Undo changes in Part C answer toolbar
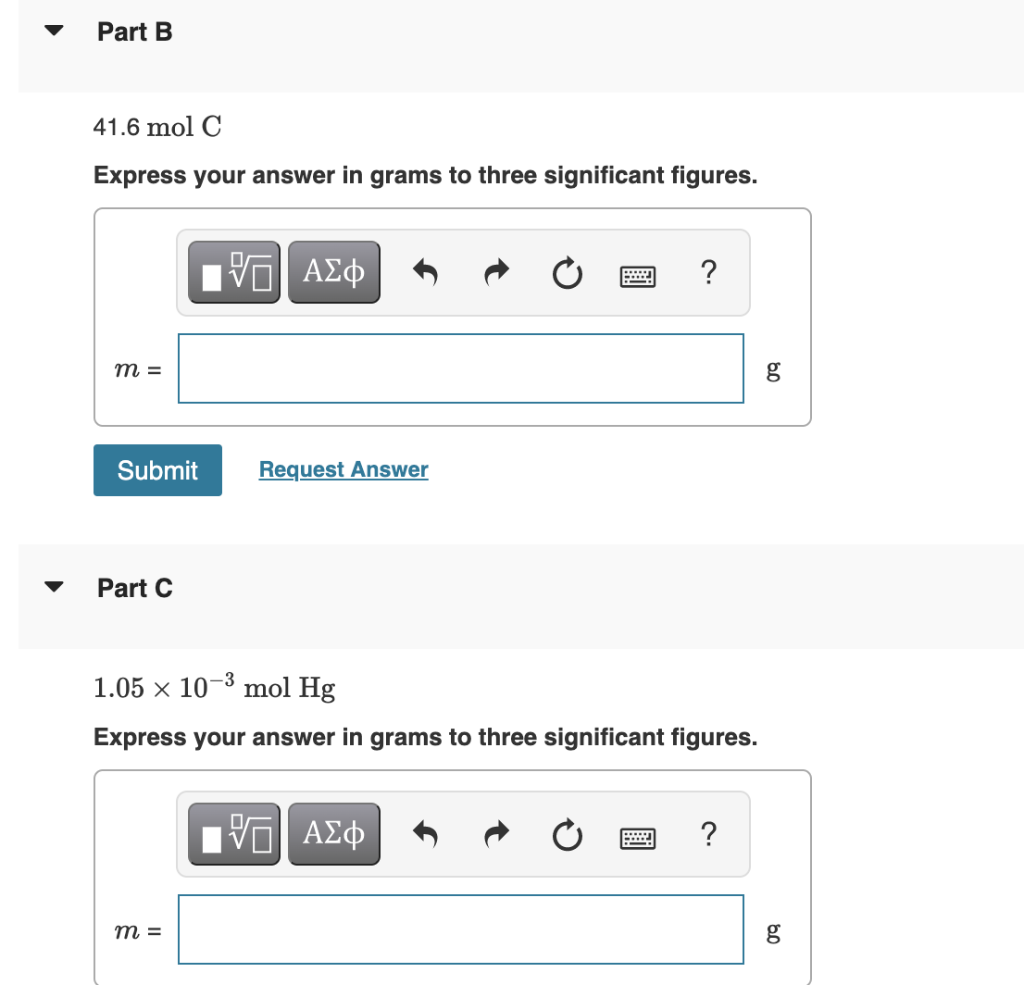This screenshot has height=985, width=1024. [x=425, y=834]
